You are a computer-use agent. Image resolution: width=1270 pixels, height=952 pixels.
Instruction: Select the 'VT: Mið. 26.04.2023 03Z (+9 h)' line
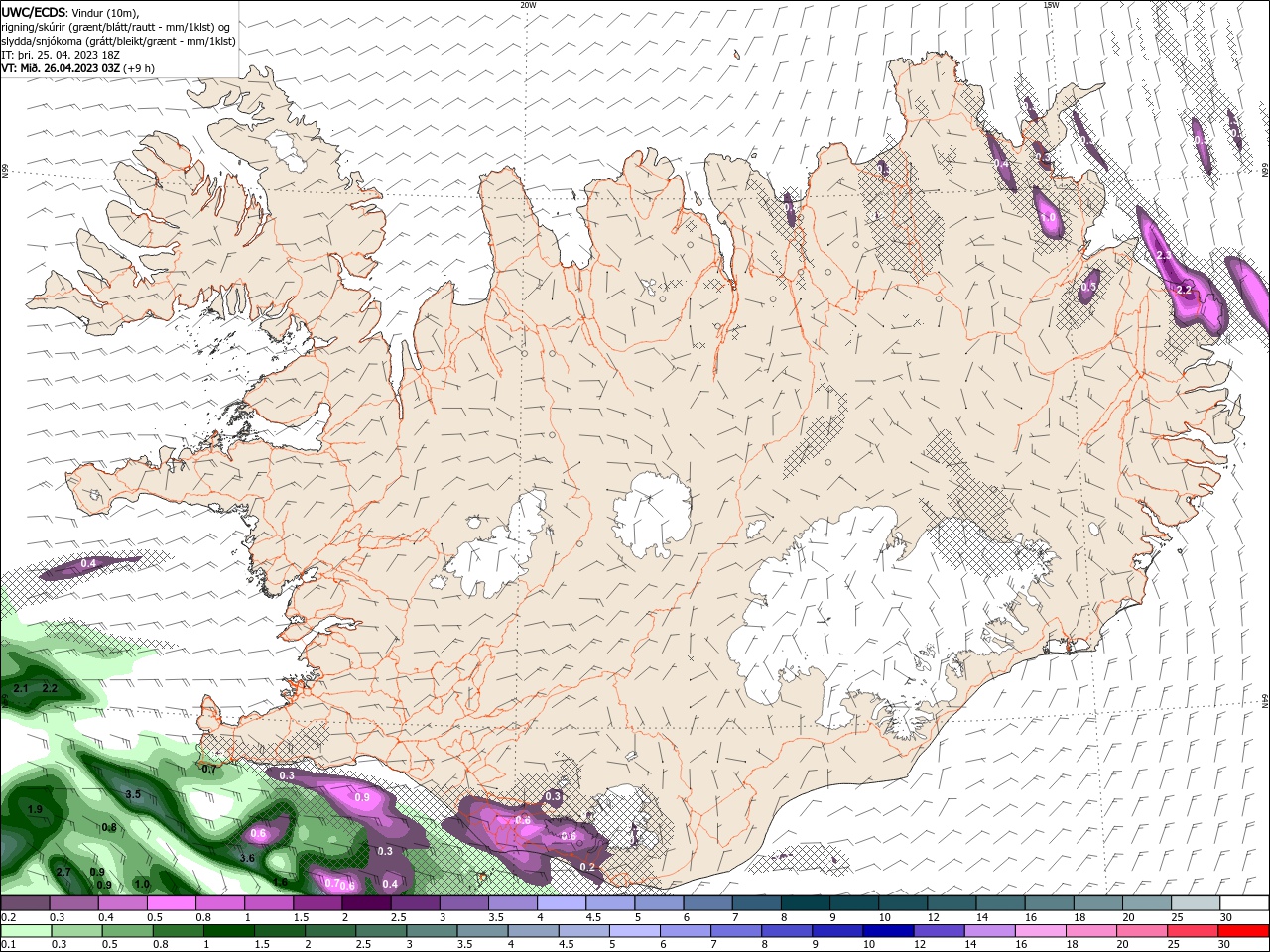pyautogui.click(x=77, y=68)
